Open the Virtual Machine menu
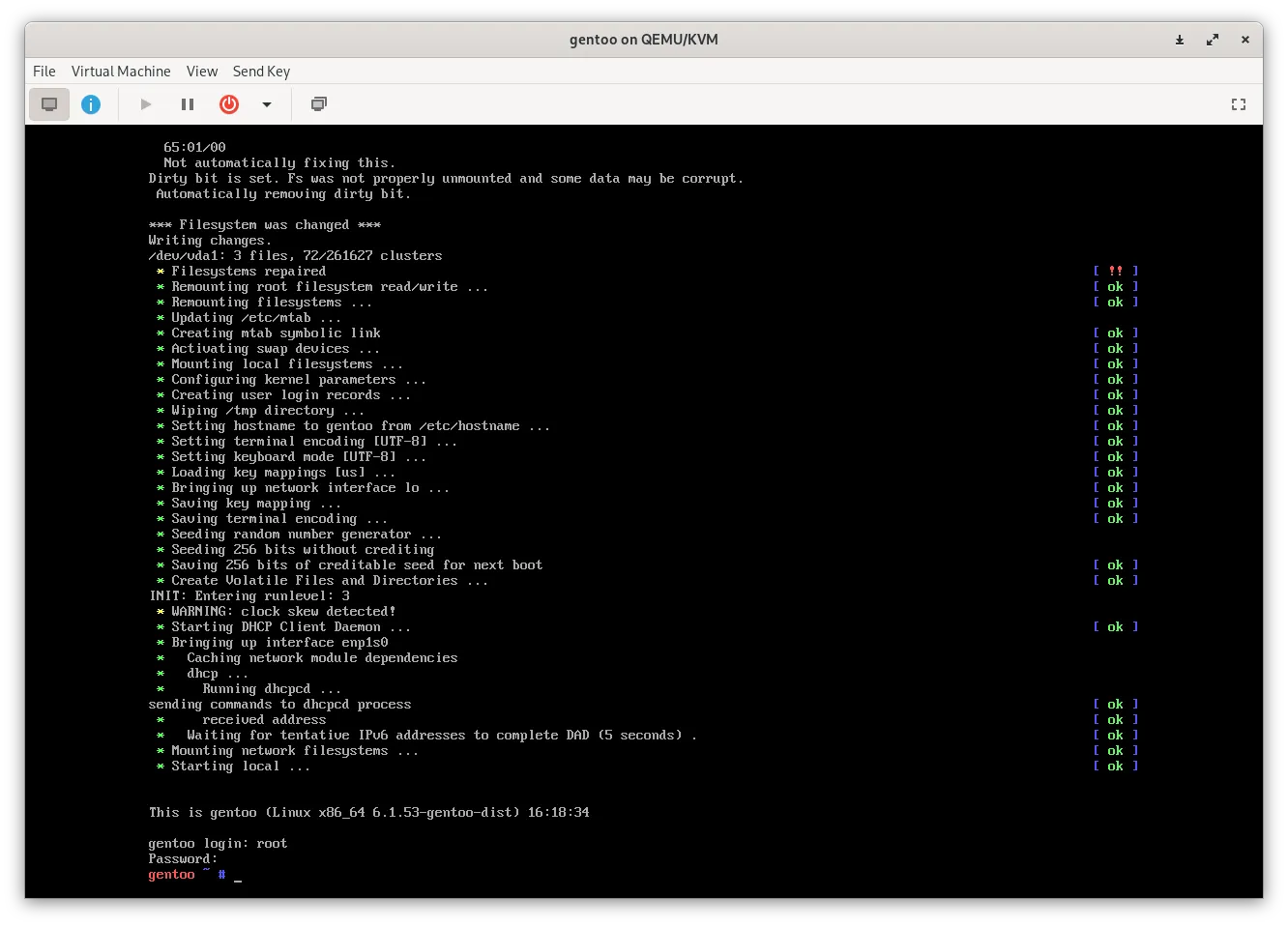Viewport: 1288px width, 926px height. click(121, 72)
